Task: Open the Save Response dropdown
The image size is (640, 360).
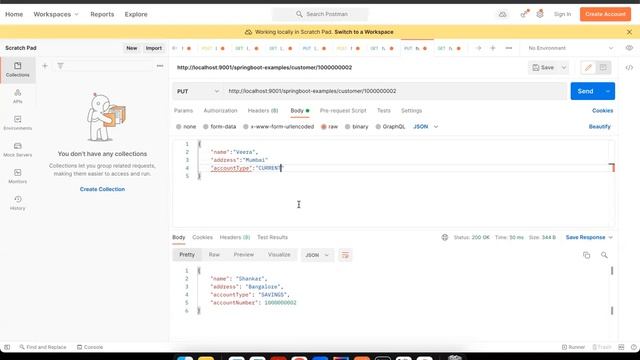Action: (x=589, y=237)
